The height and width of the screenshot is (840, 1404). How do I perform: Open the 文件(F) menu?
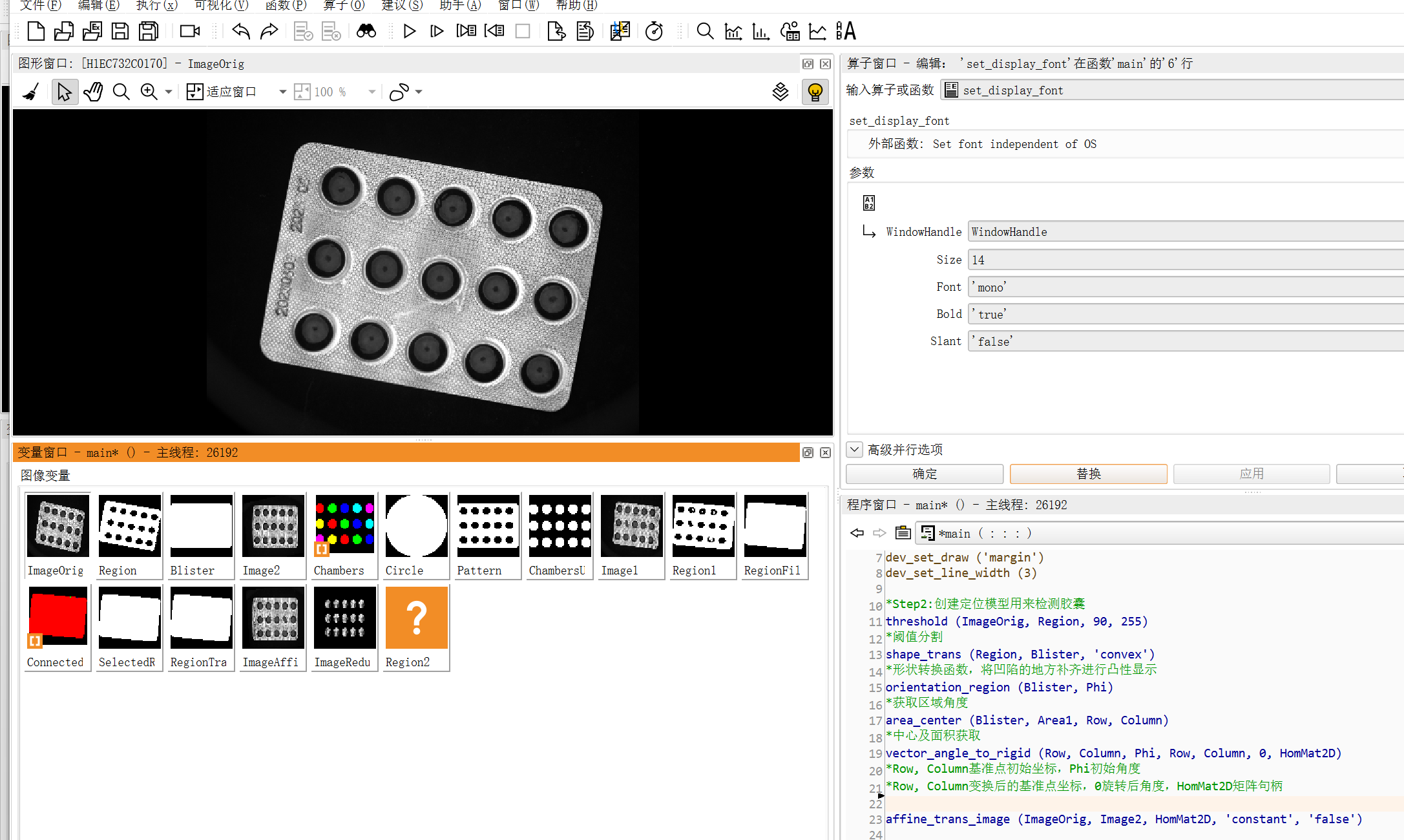pyautogui.click(x=40, y=5)
